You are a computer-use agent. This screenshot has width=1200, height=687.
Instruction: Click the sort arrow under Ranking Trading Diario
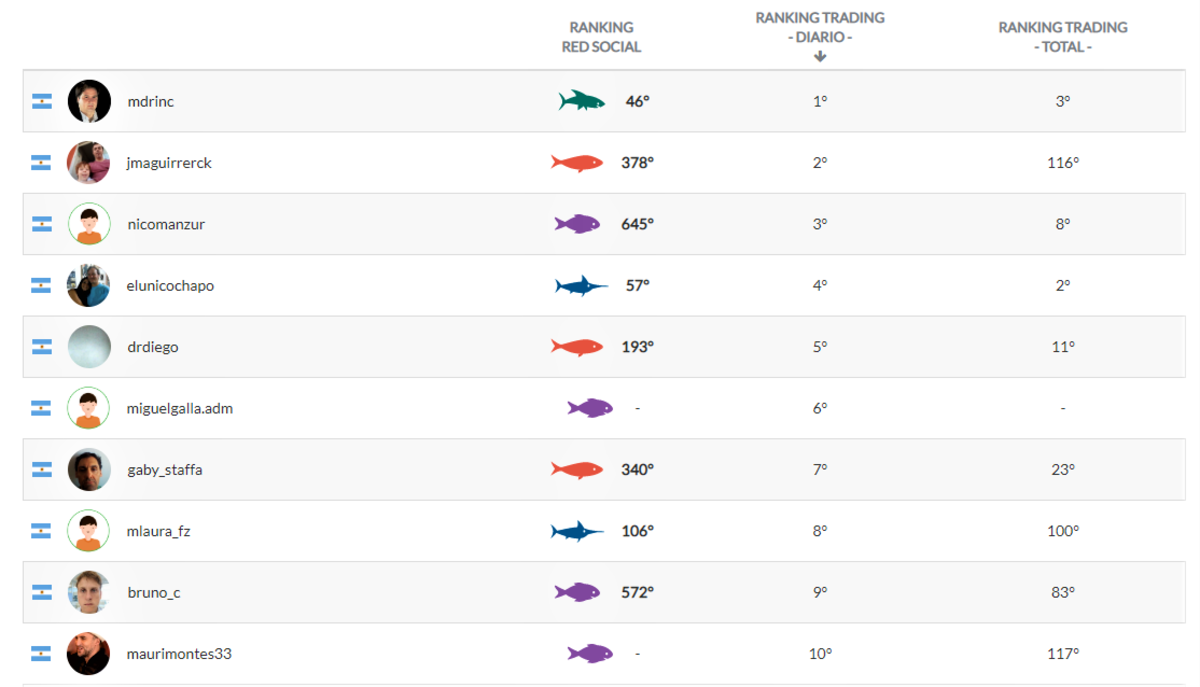point(820,57)
